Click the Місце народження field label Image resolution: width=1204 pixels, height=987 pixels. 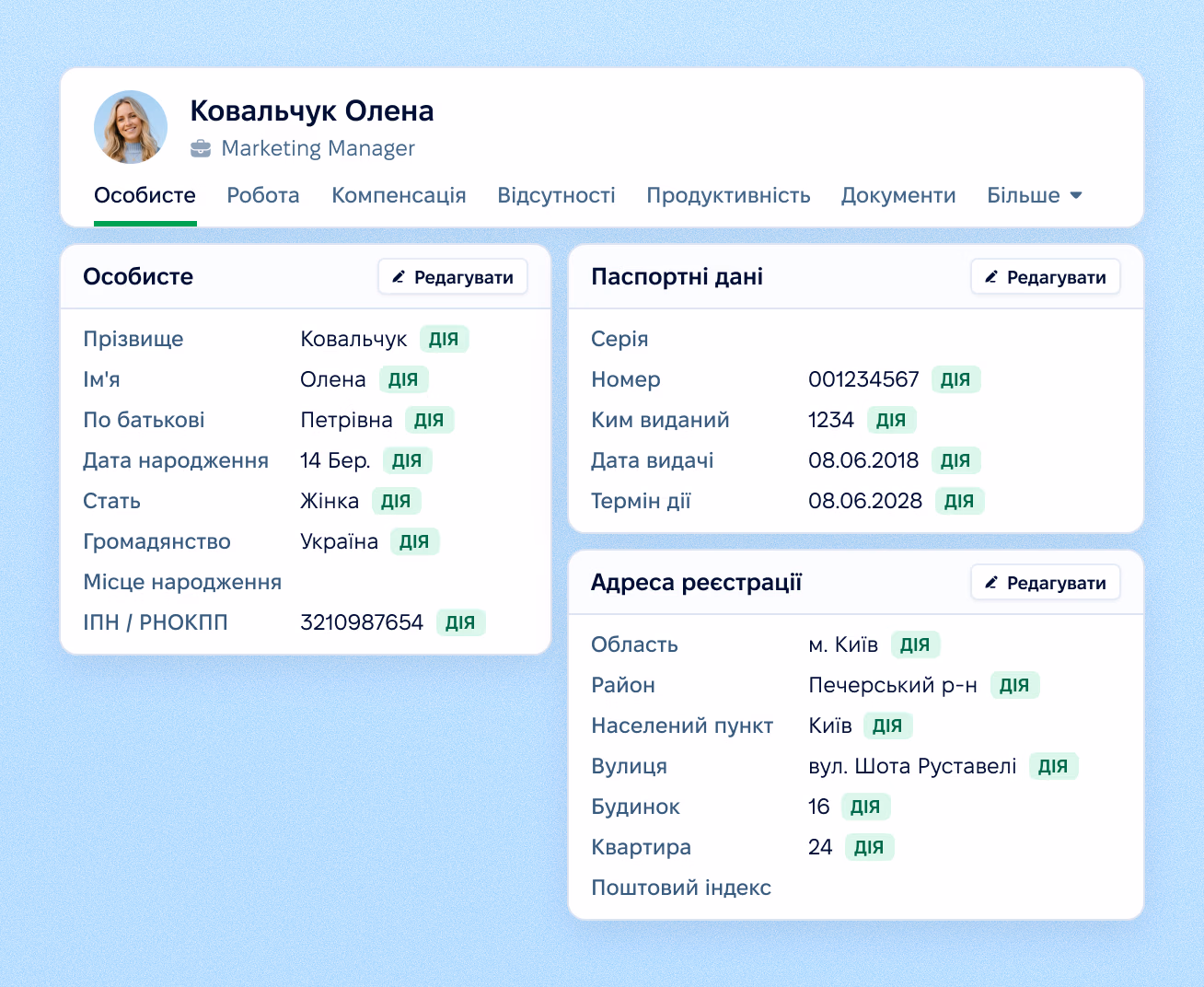point(182,582)
